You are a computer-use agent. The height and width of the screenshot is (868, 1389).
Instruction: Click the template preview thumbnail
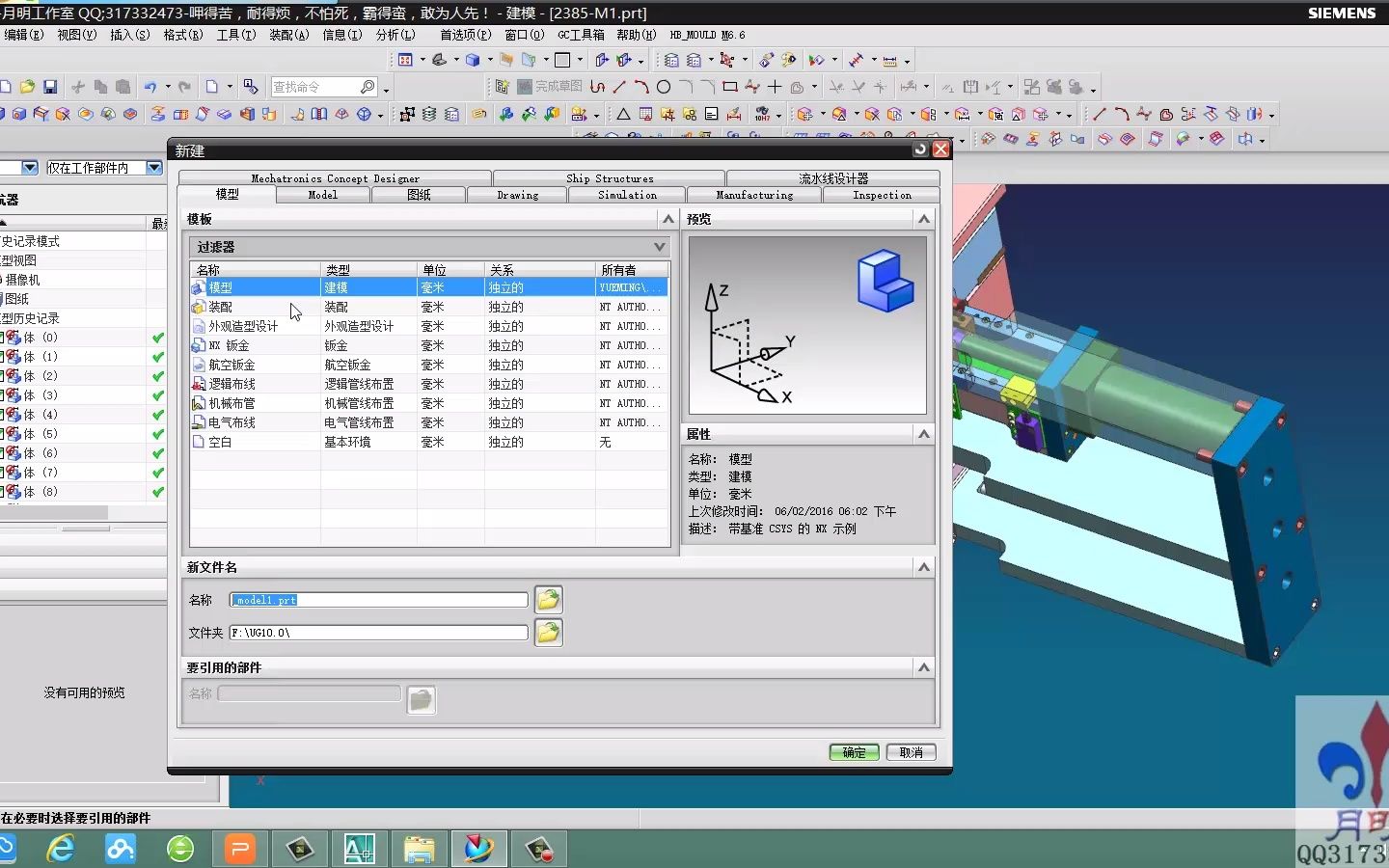807,325
